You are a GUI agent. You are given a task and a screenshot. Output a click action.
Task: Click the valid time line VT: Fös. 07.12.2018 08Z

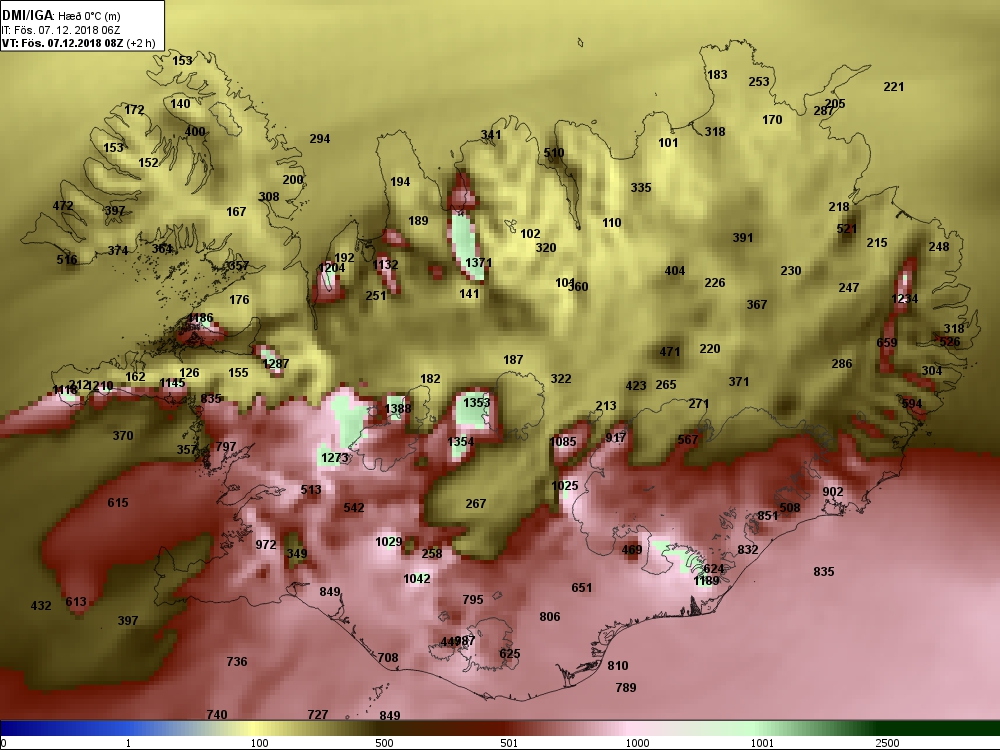63,43
